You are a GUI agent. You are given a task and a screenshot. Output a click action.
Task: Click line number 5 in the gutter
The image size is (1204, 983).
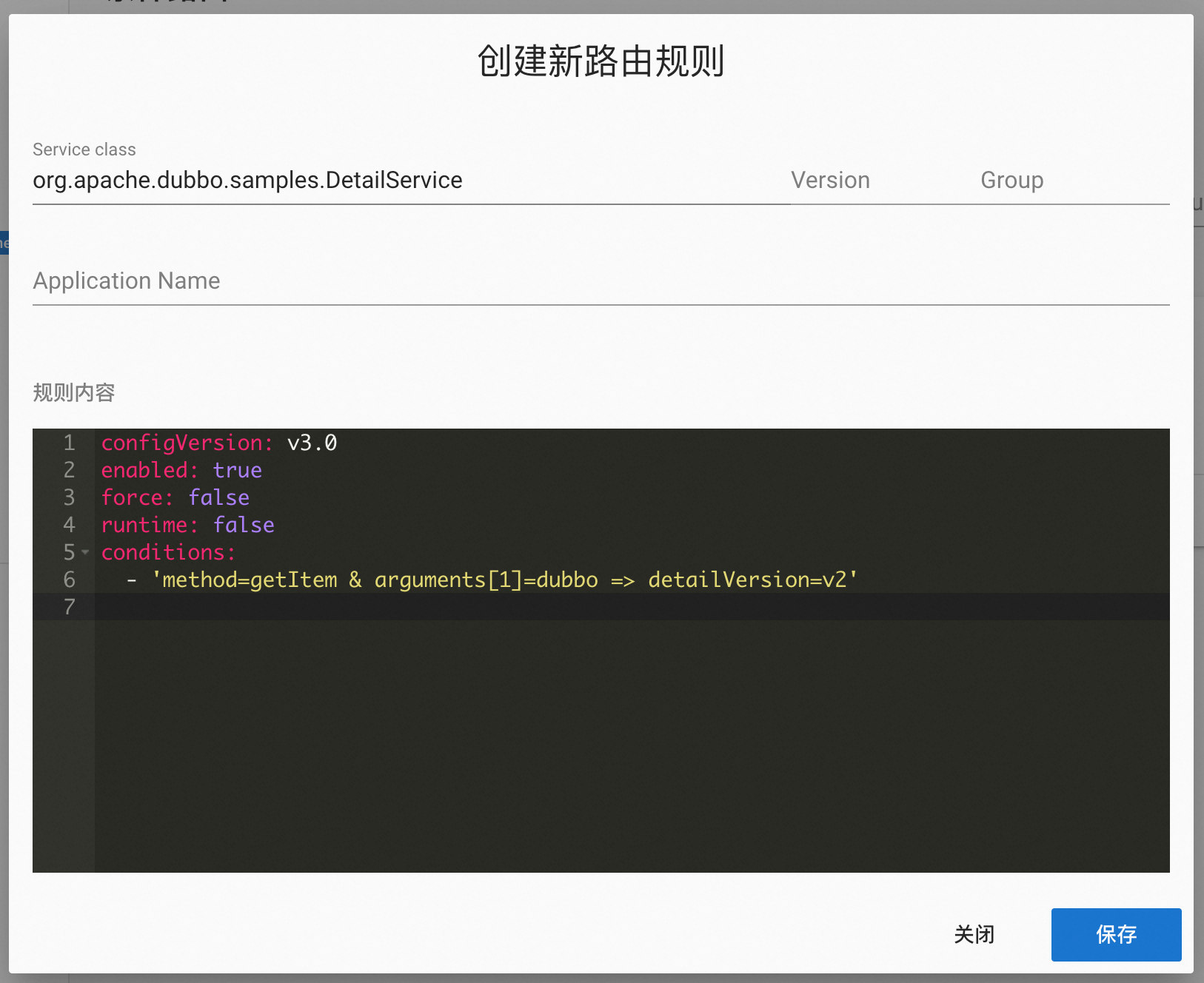(x=68, y=552)
